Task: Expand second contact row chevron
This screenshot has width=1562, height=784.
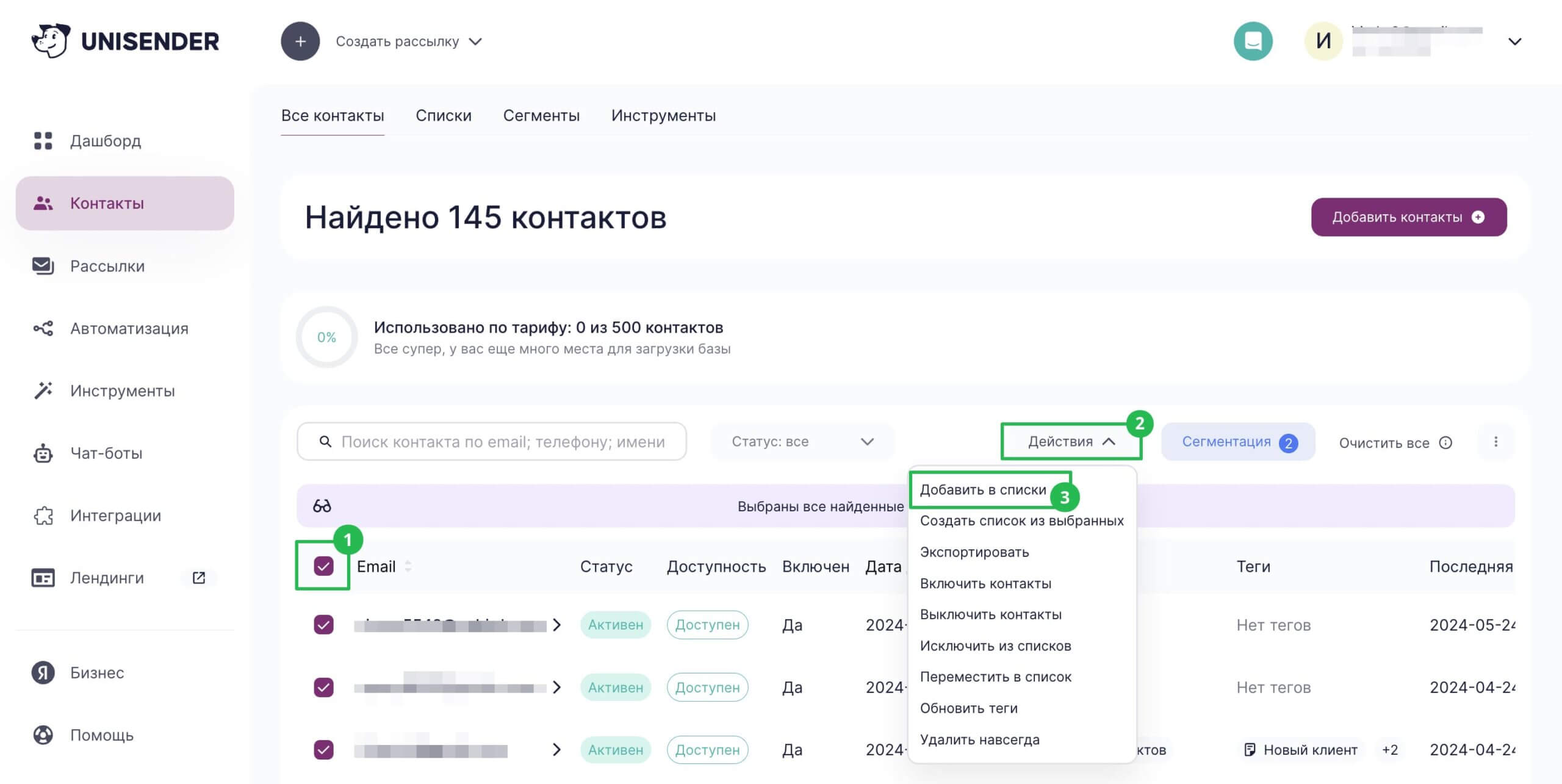Action: (556, 687)
